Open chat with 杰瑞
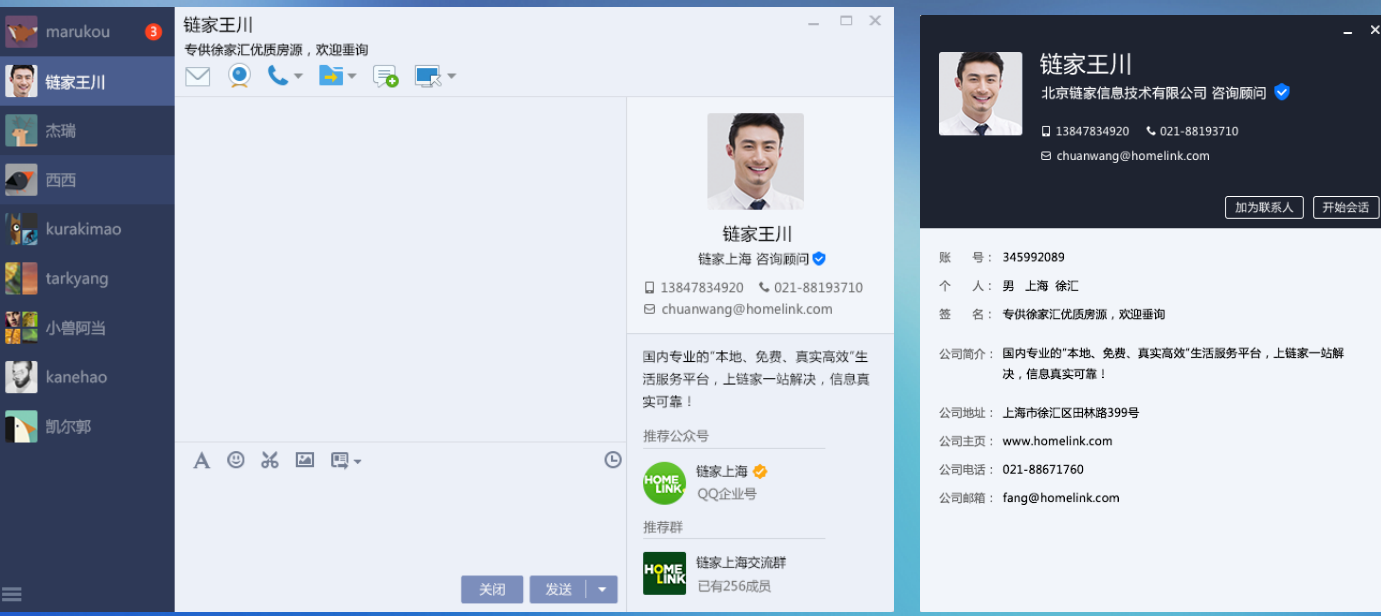 (87, 131)
